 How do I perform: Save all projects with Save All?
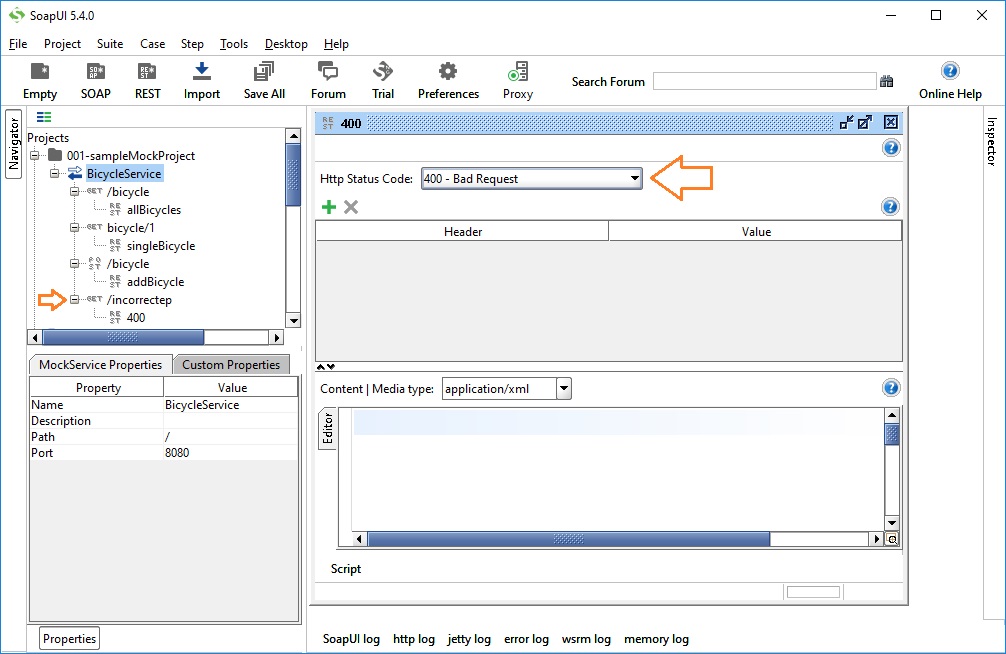264,81
